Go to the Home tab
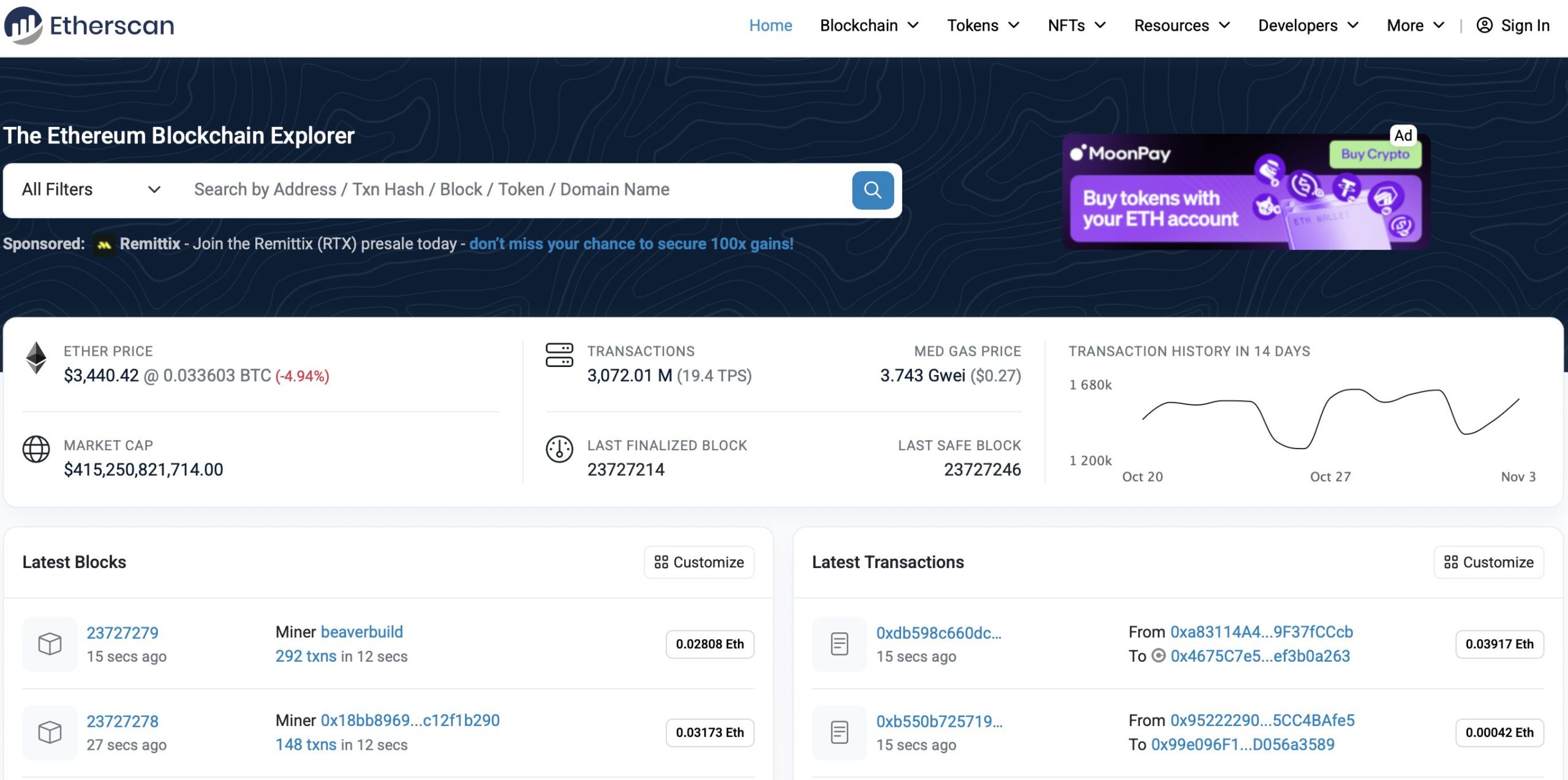Image resolution: width=1568 pixels, height=780 pixels. click(770, 26)
